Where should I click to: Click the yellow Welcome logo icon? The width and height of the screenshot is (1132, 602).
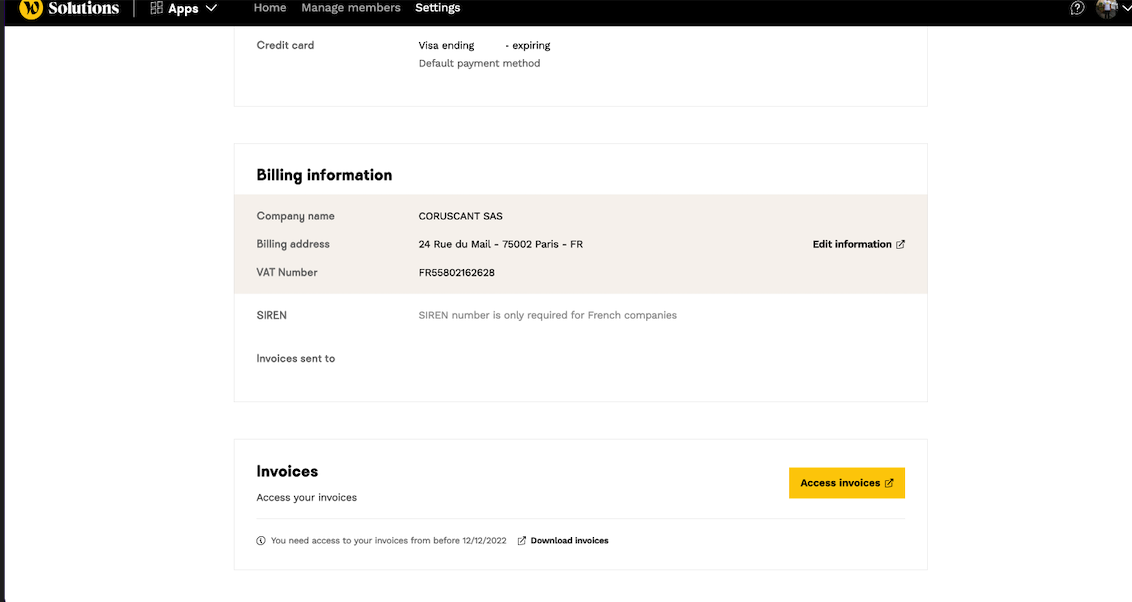[x=31, y=9]
